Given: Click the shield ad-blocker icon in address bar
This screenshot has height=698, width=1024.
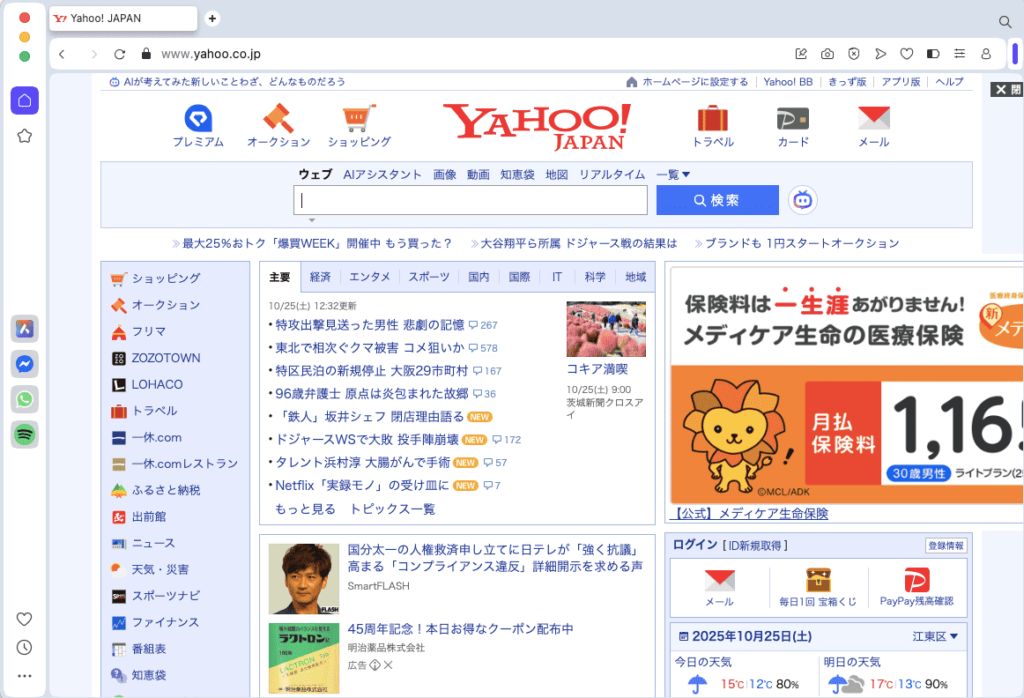Looking at the screenshot, I should 854,54.
